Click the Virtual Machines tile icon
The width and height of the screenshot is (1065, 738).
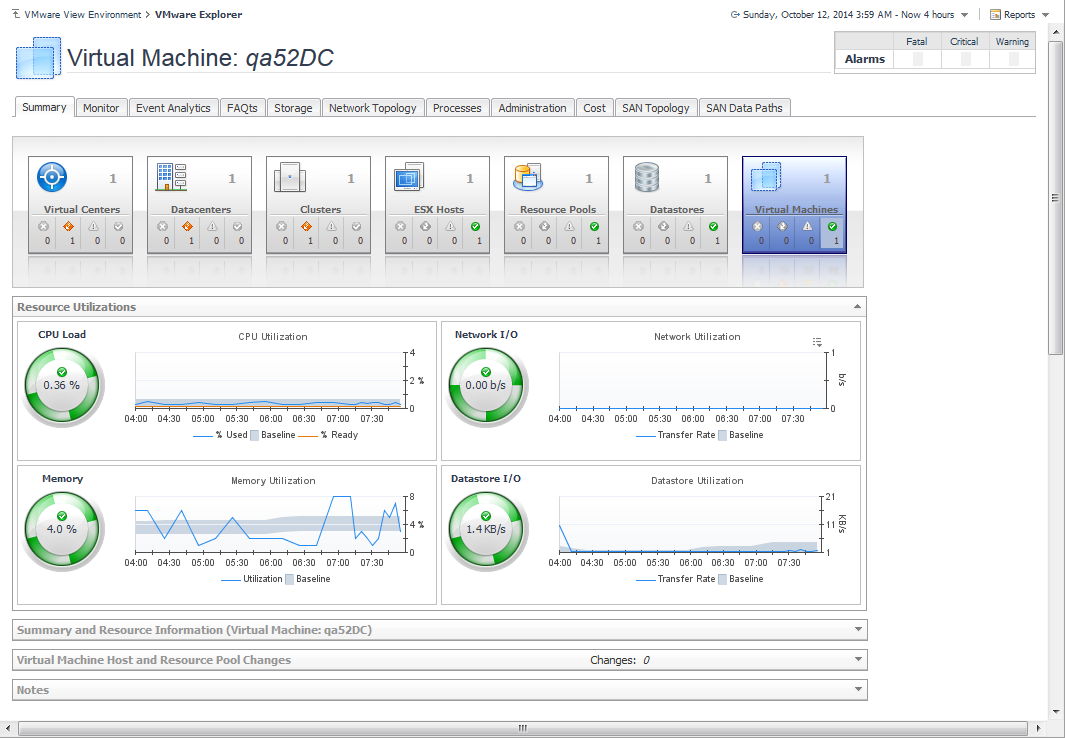(x=766, y=178)
